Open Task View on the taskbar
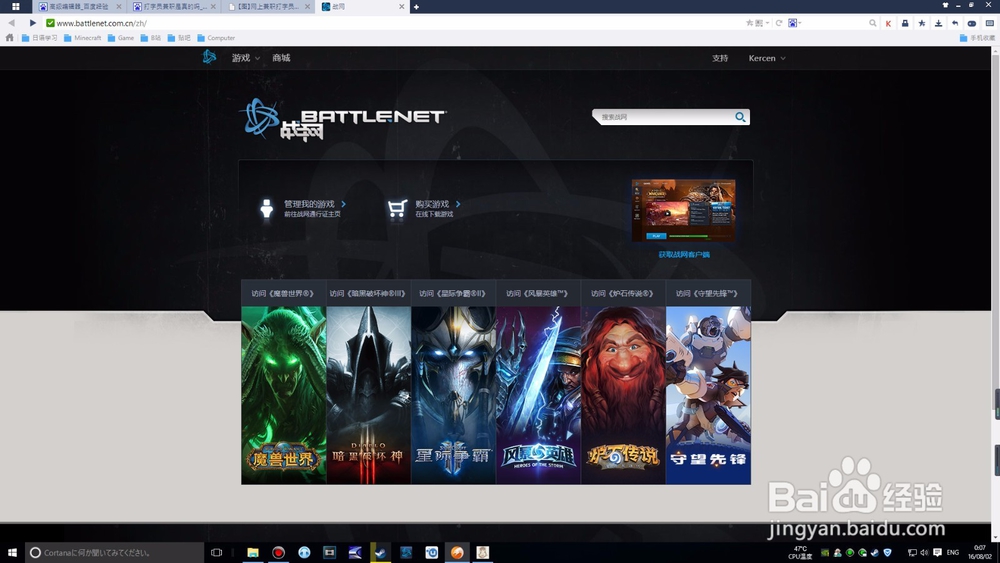The height and width of the screenshot is (563, 1000). 216,552
